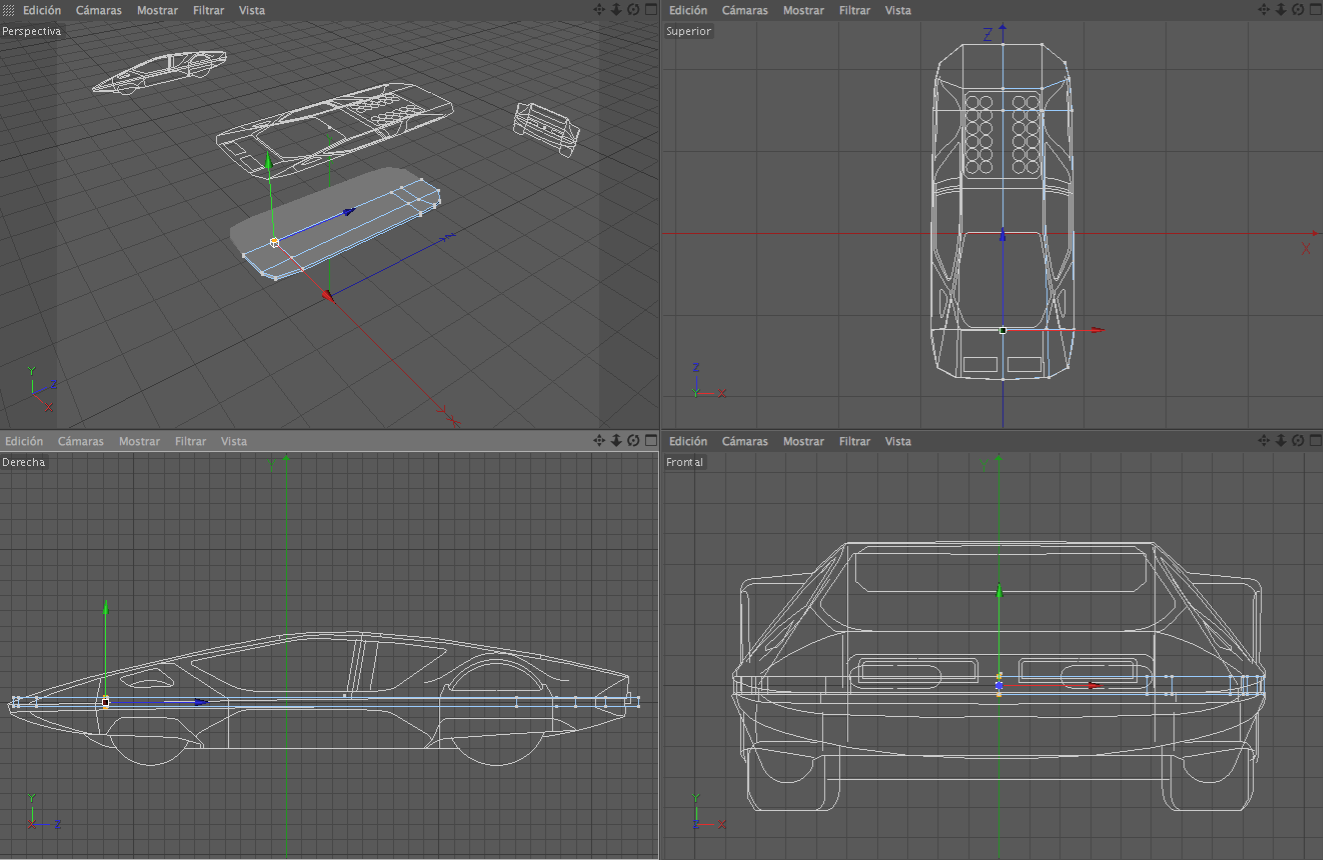
Task: Open the Vista menu in Frontal viewport
Action: point(898,441)
